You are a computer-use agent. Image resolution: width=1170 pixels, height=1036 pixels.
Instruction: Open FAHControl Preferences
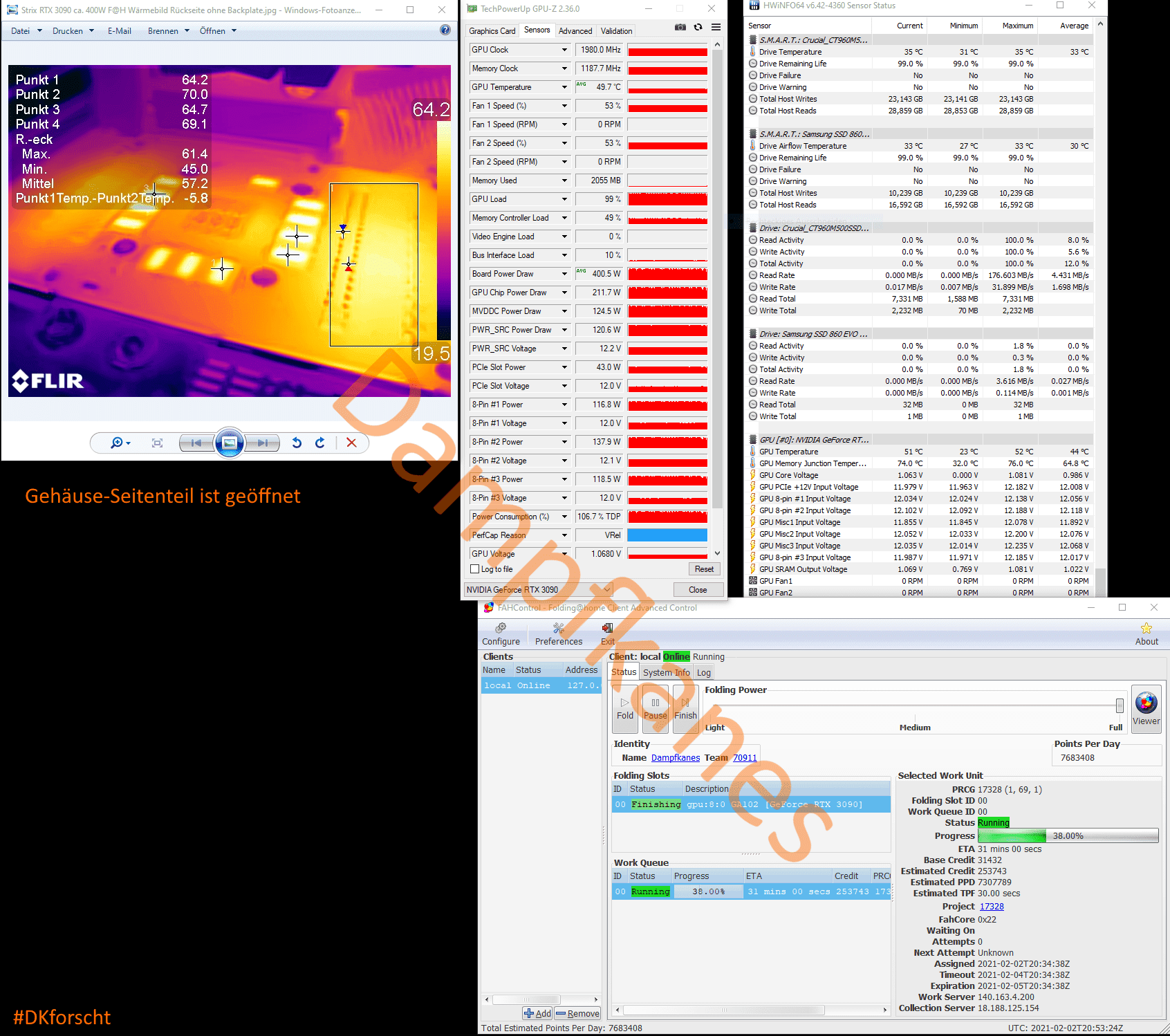(559, 634)
